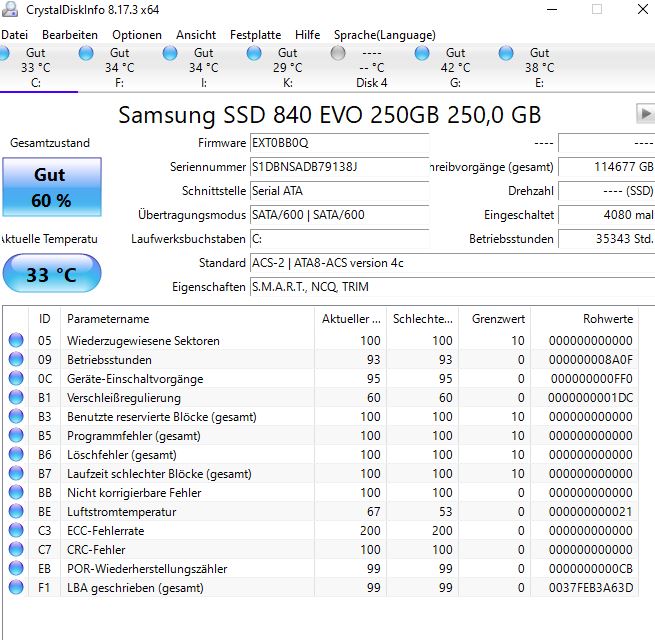
Task: Select the K: disk status icon
Action: point(254,53)
